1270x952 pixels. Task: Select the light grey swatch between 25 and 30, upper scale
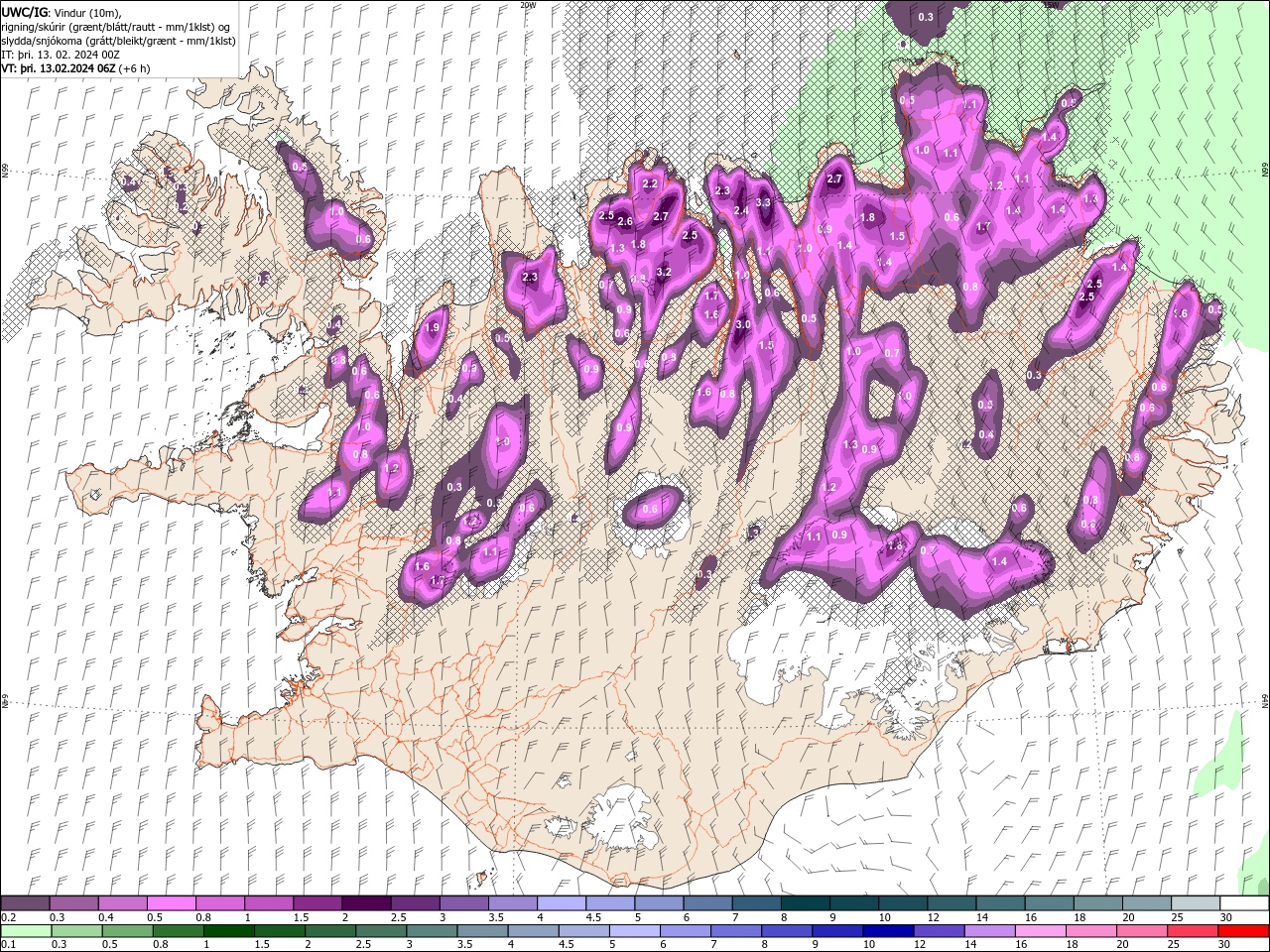1196,903
